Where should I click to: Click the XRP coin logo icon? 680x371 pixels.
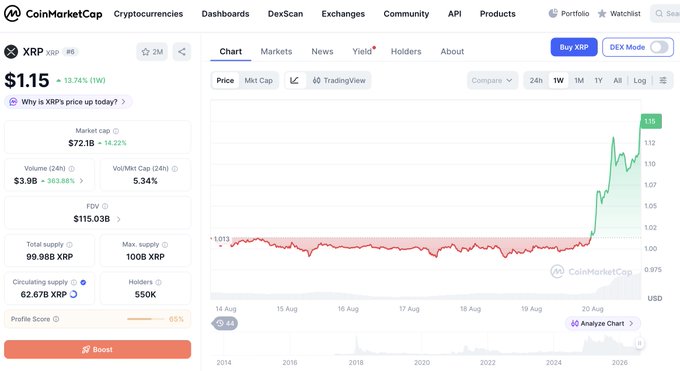[x=11, y=52]
